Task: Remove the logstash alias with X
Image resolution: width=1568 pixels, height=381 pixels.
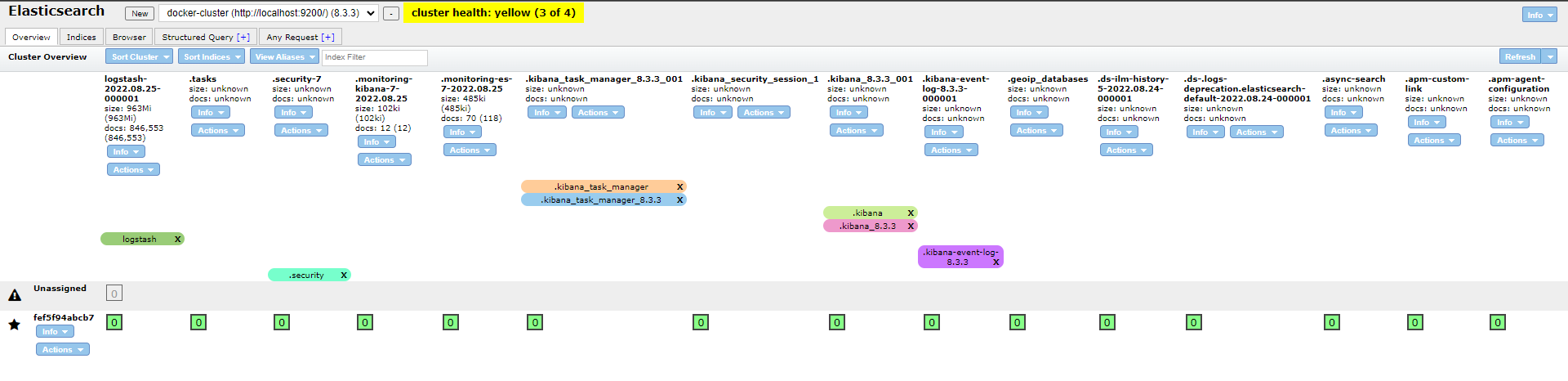Action: (177, 240)
